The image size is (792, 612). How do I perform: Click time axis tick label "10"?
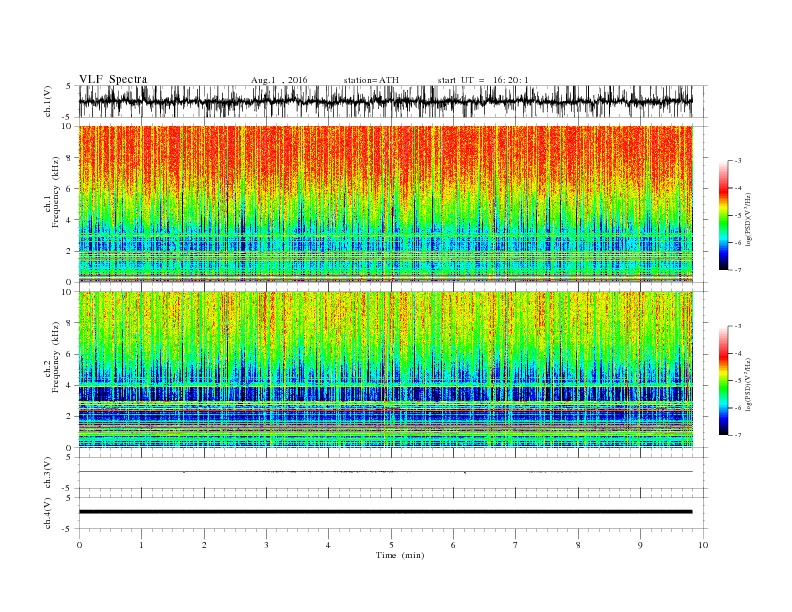click(703, 545)
